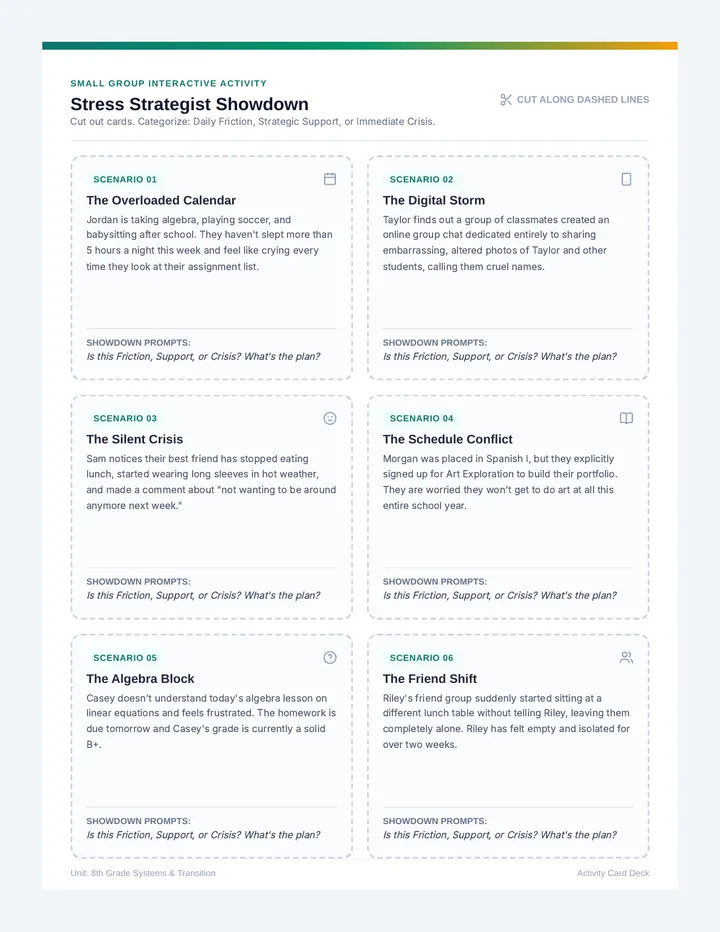
Task: Click the phone icon on Scenario 02
Action: click(626, 179)
